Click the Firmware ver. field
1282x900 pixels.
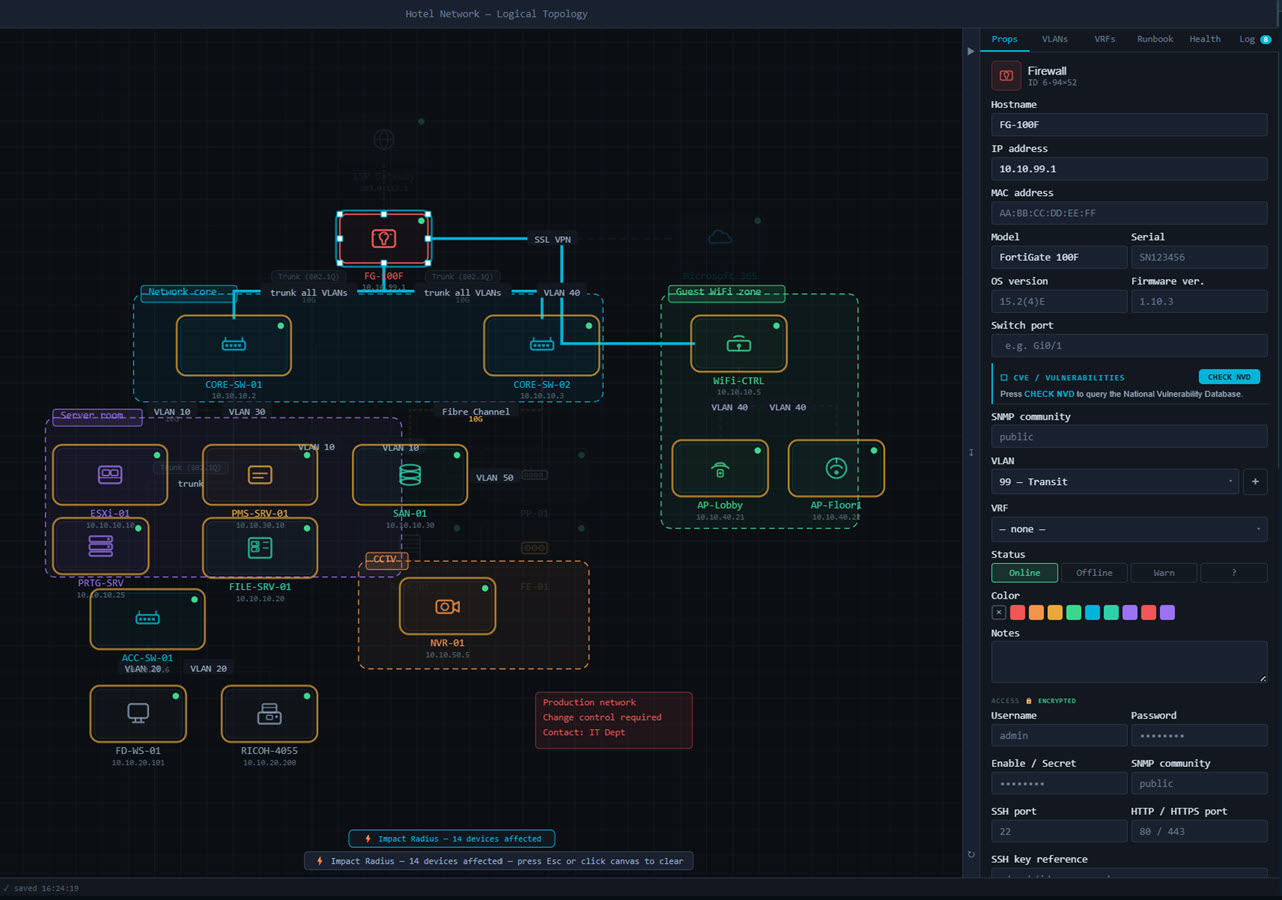tap(1199, 301)
